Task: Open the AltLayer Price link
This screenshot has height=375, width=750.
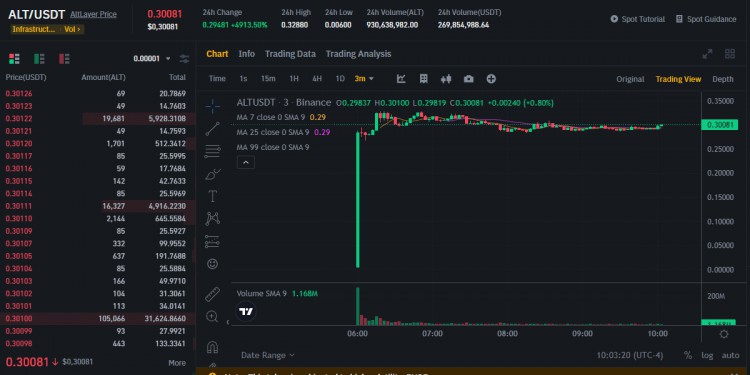Action: (93, 14)
